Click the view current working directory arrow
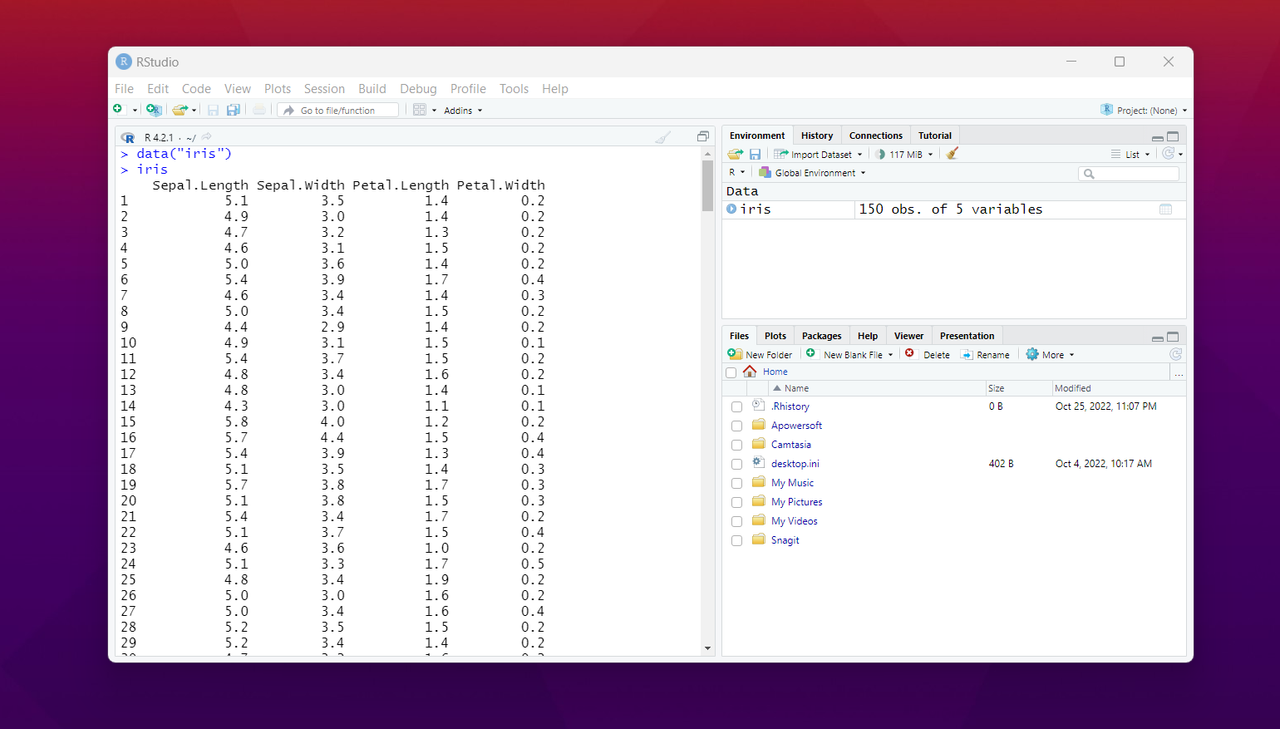This screenshot has height=729, width=1280. click(x=206, y=137)
